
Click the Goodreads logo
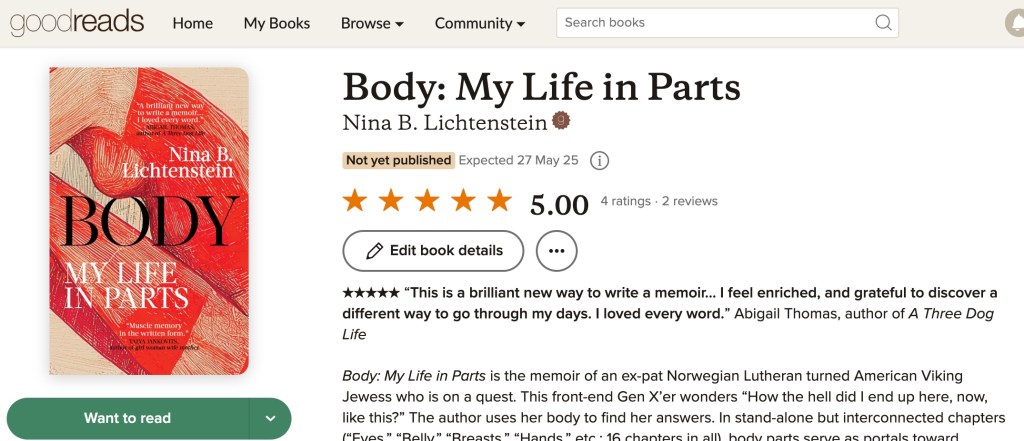(x=77, y=22)
